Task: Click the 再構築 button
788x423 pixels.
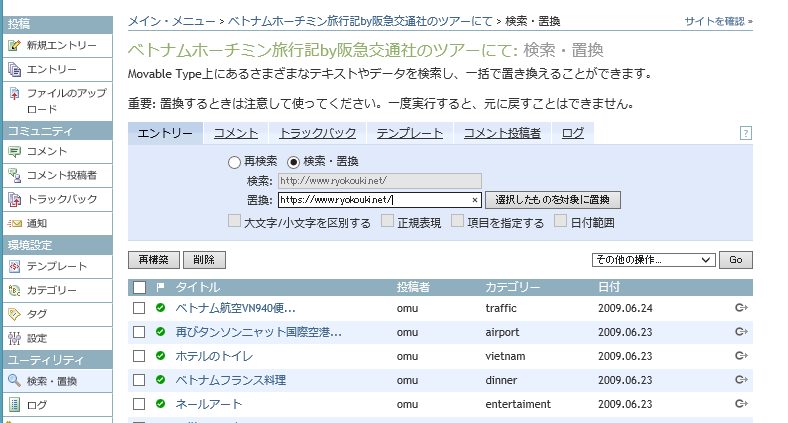Action: click(x=154, y=260)
